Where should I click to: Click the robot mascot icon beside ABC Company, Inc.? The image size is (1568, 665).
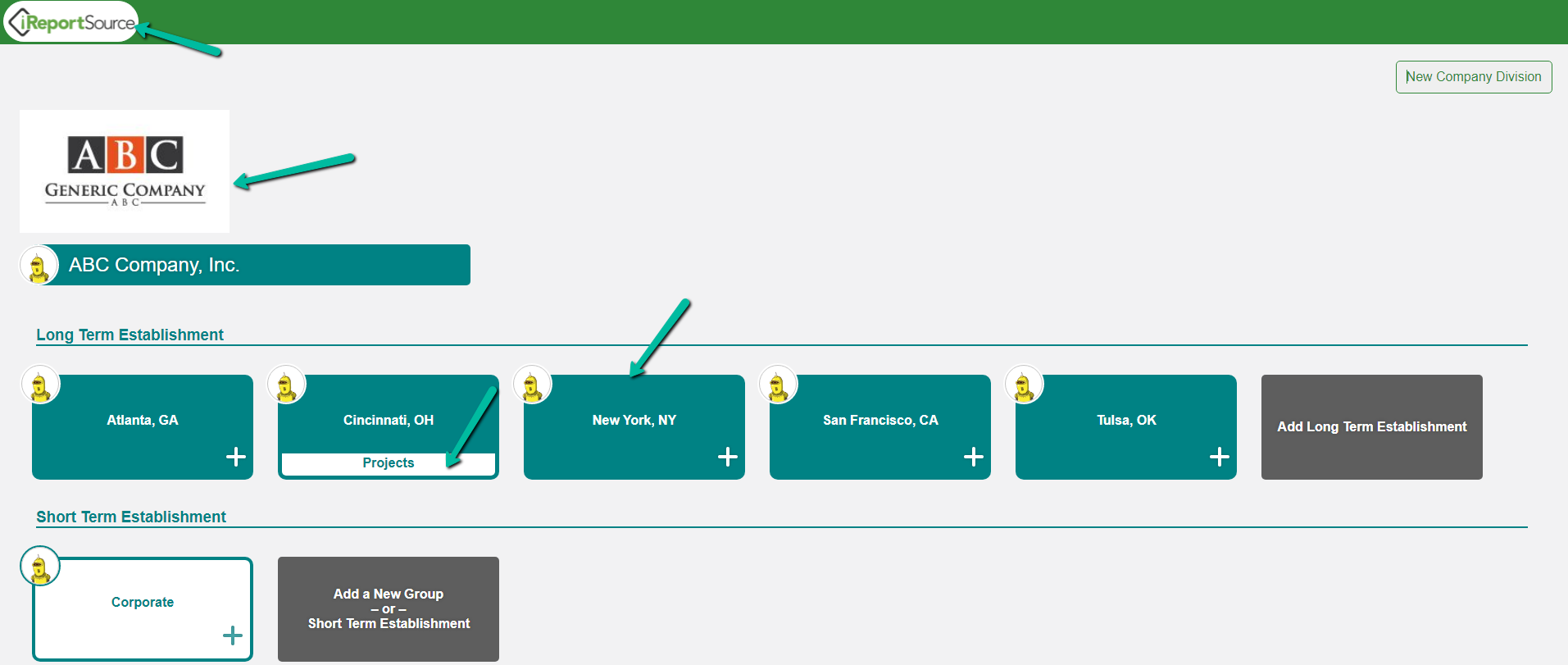point(39,266)
